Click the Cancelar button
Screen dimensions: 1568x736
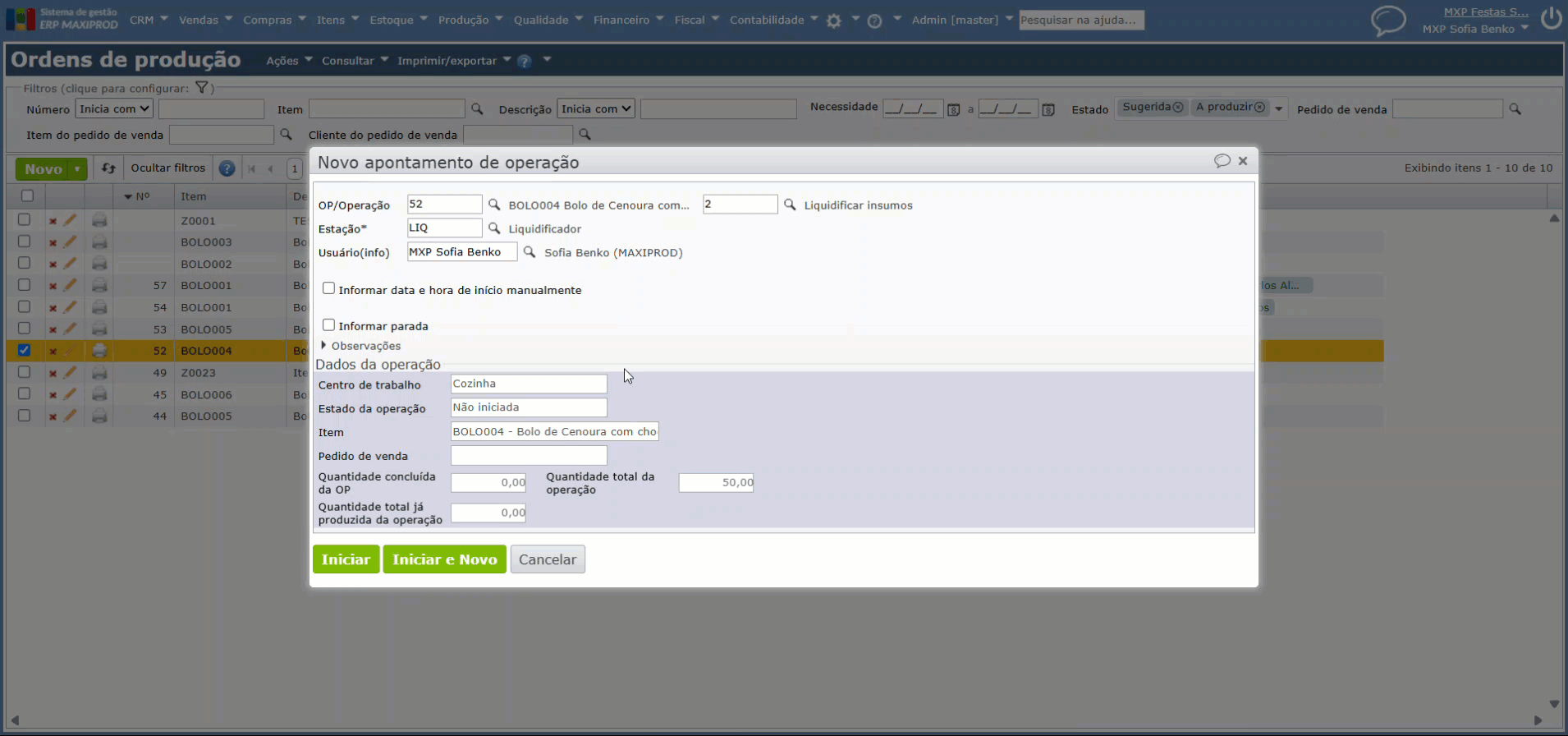pos(548,559)
